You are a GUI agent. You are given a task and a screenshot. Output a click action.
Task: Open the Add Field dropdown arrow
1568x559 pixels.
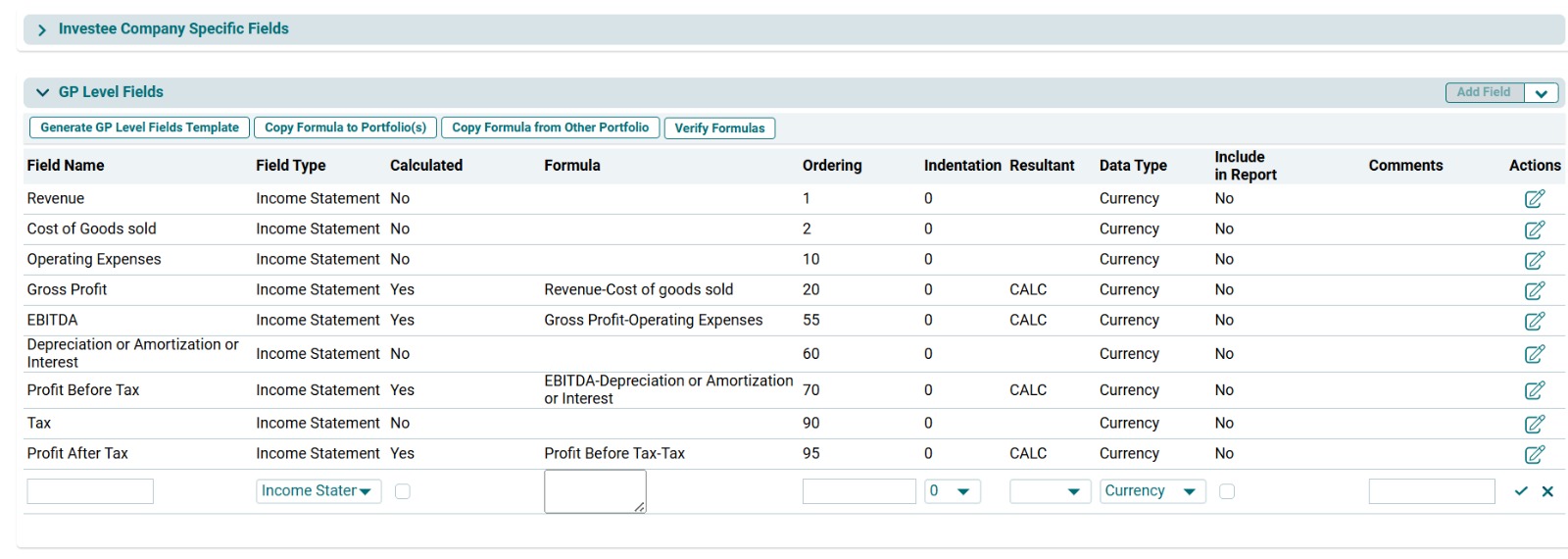click(1541, 93)
